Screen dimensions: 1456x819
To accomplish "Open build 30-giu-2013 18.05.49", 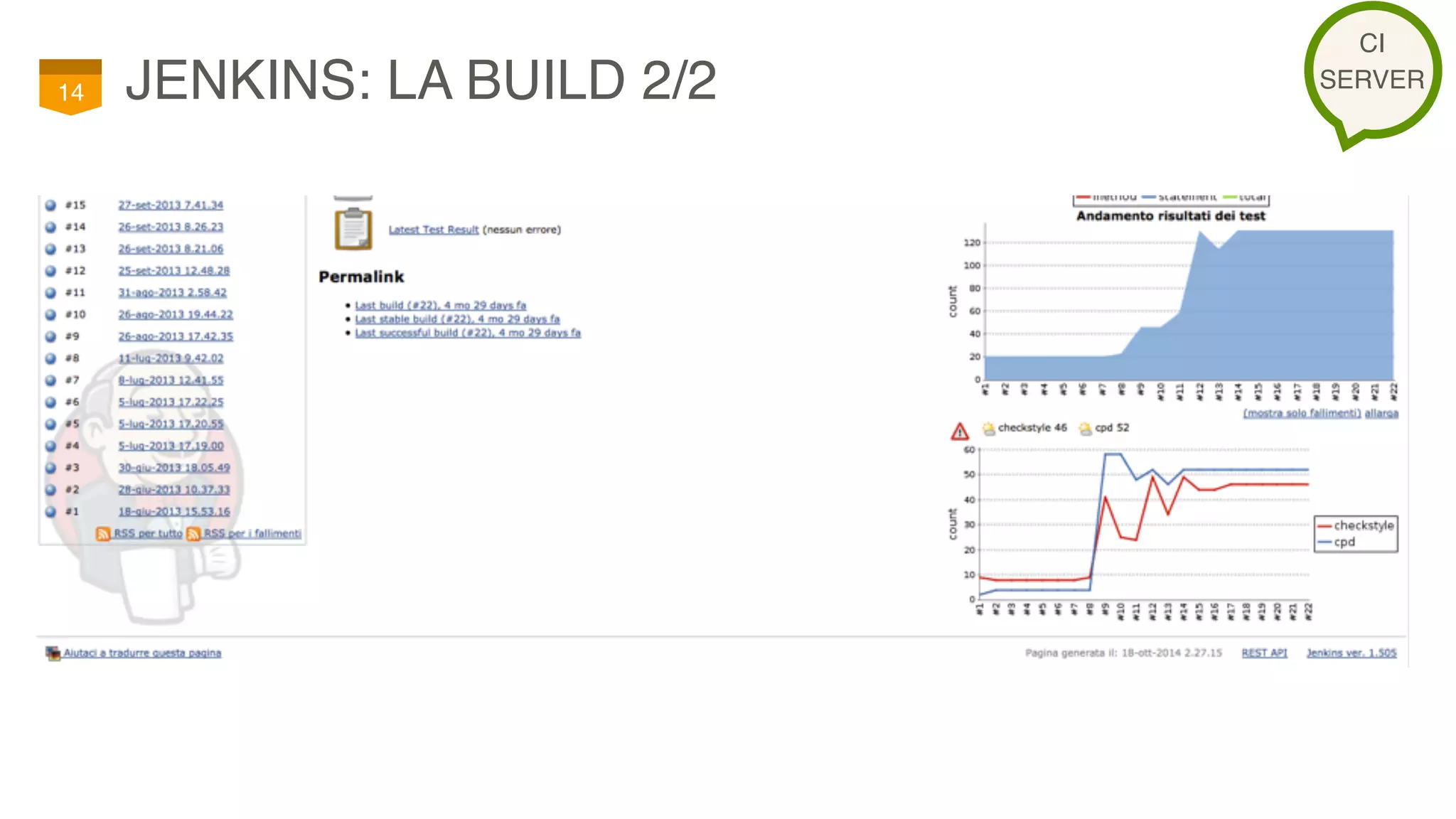I will click(x=174, y=468).
